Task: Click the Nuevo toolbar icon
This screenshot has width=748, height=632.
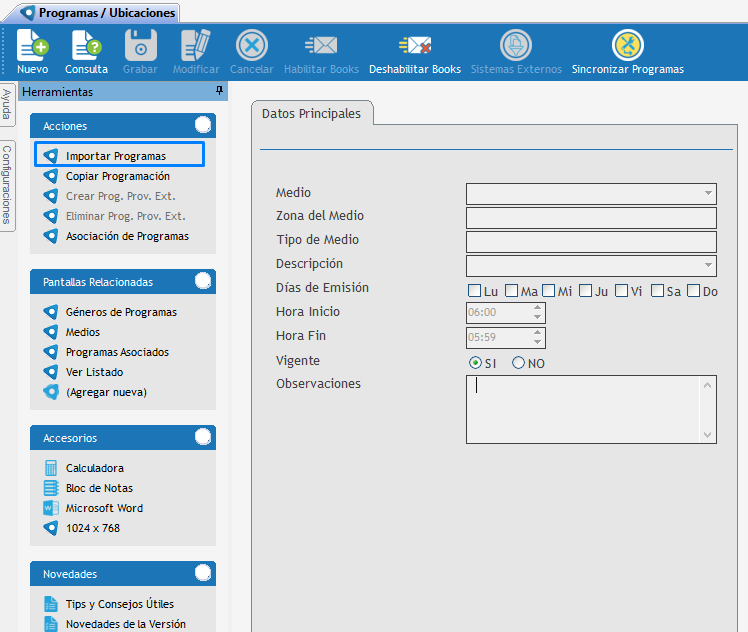Action: [32, 51]
